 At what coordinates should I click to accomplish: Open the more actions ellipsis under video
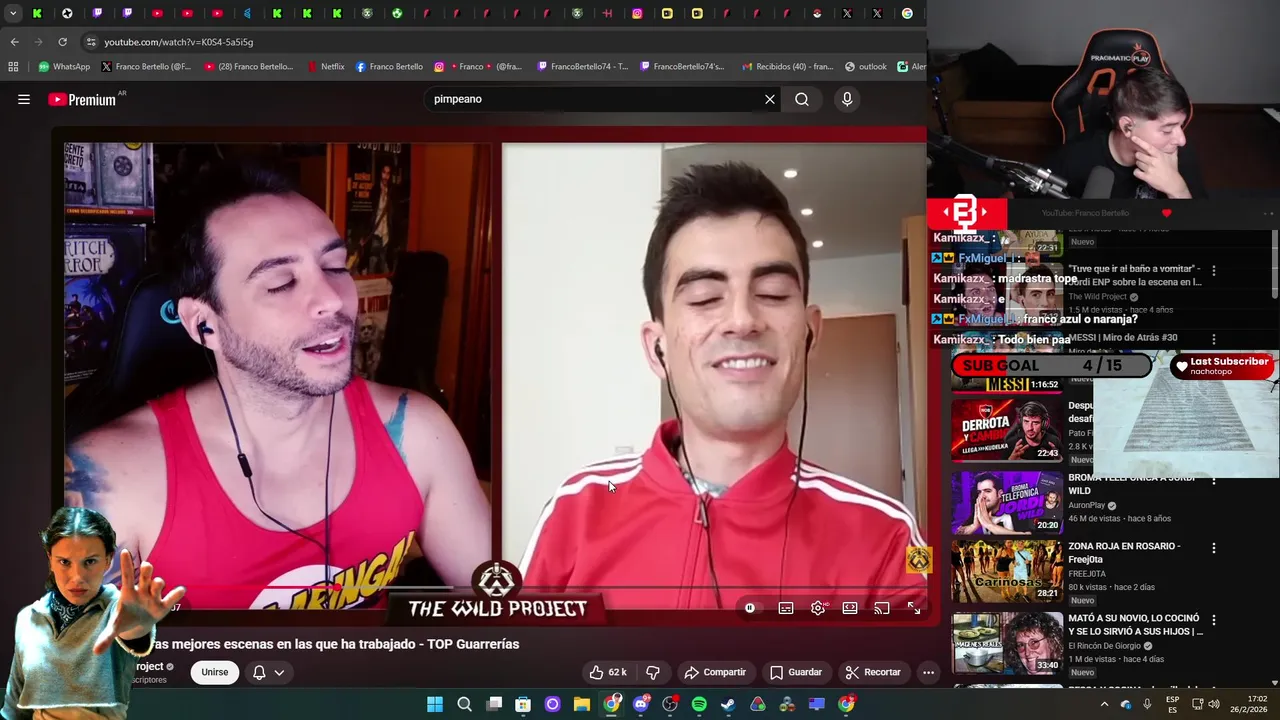tap(928, 672)
